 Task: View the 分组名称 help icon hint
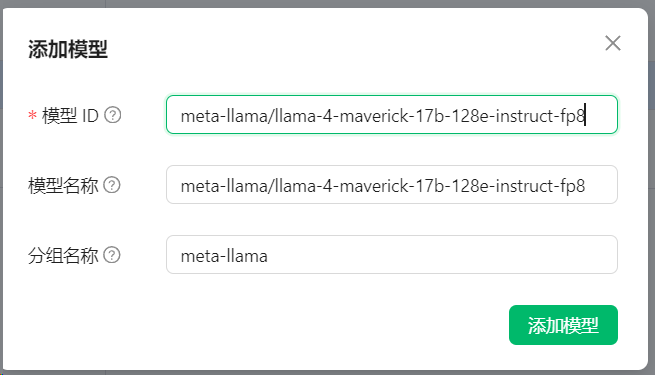[112, 255]
